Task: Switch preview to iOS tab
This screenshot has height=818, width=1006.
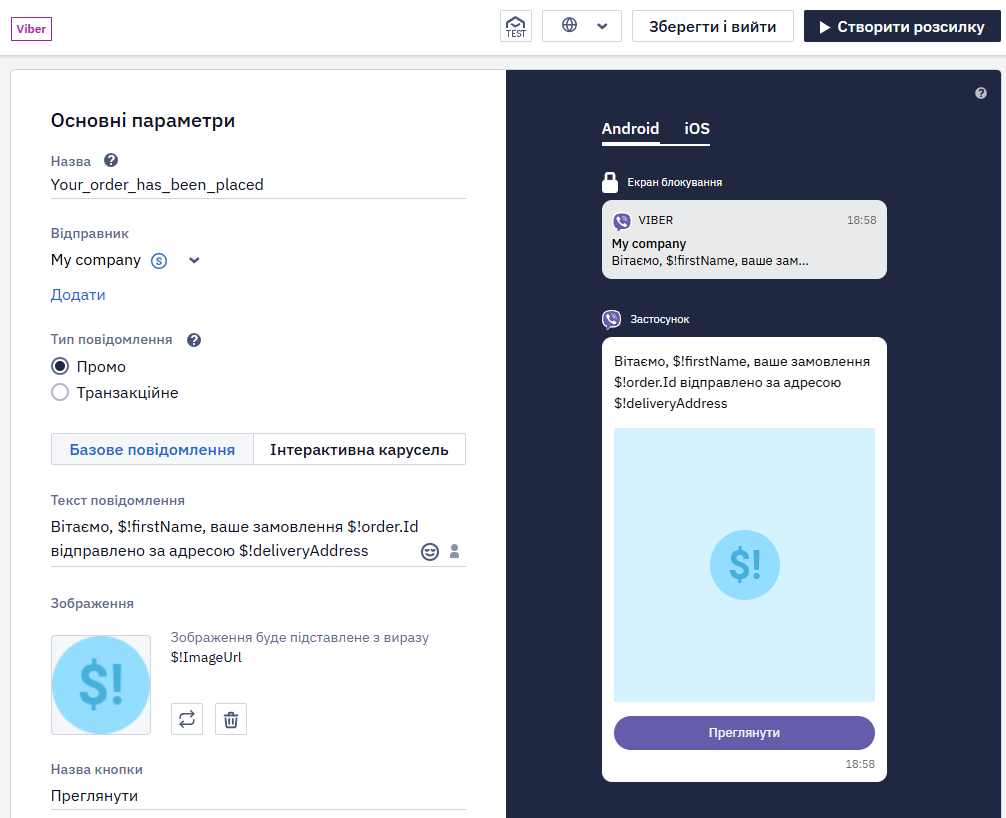Action: [x=697, y=129]
